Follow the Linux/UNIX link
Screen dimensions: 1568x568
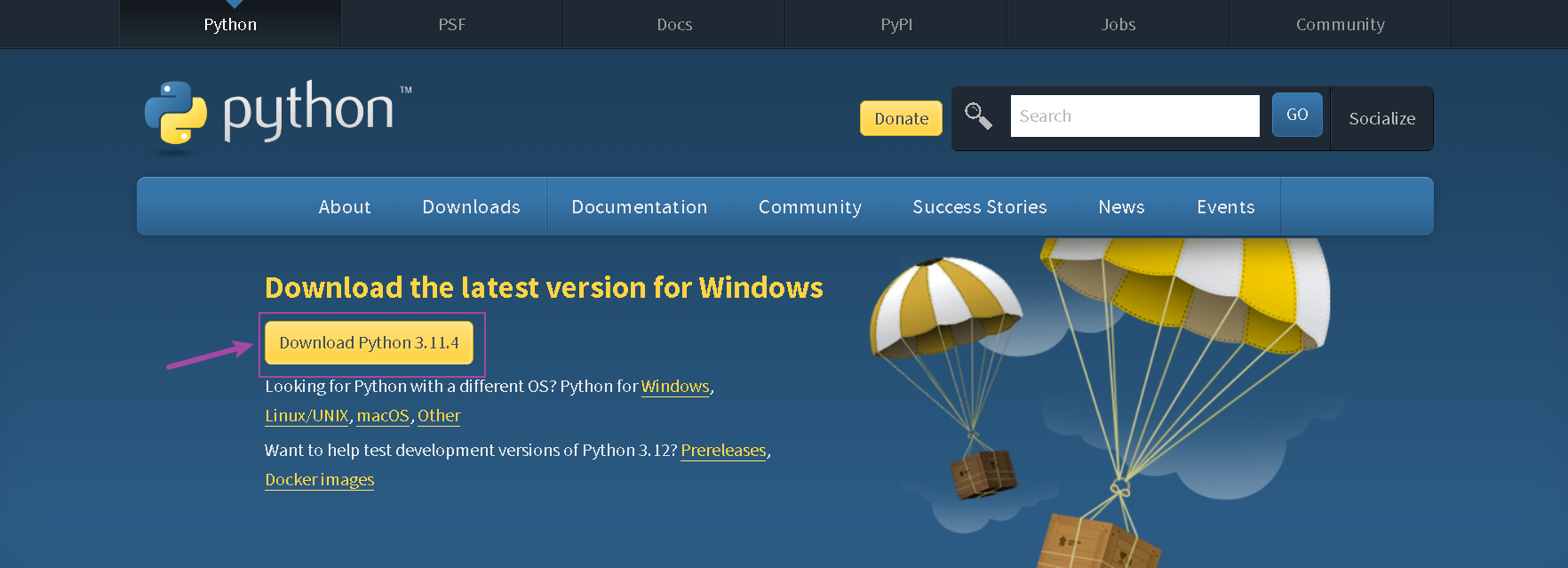[306, 416]
